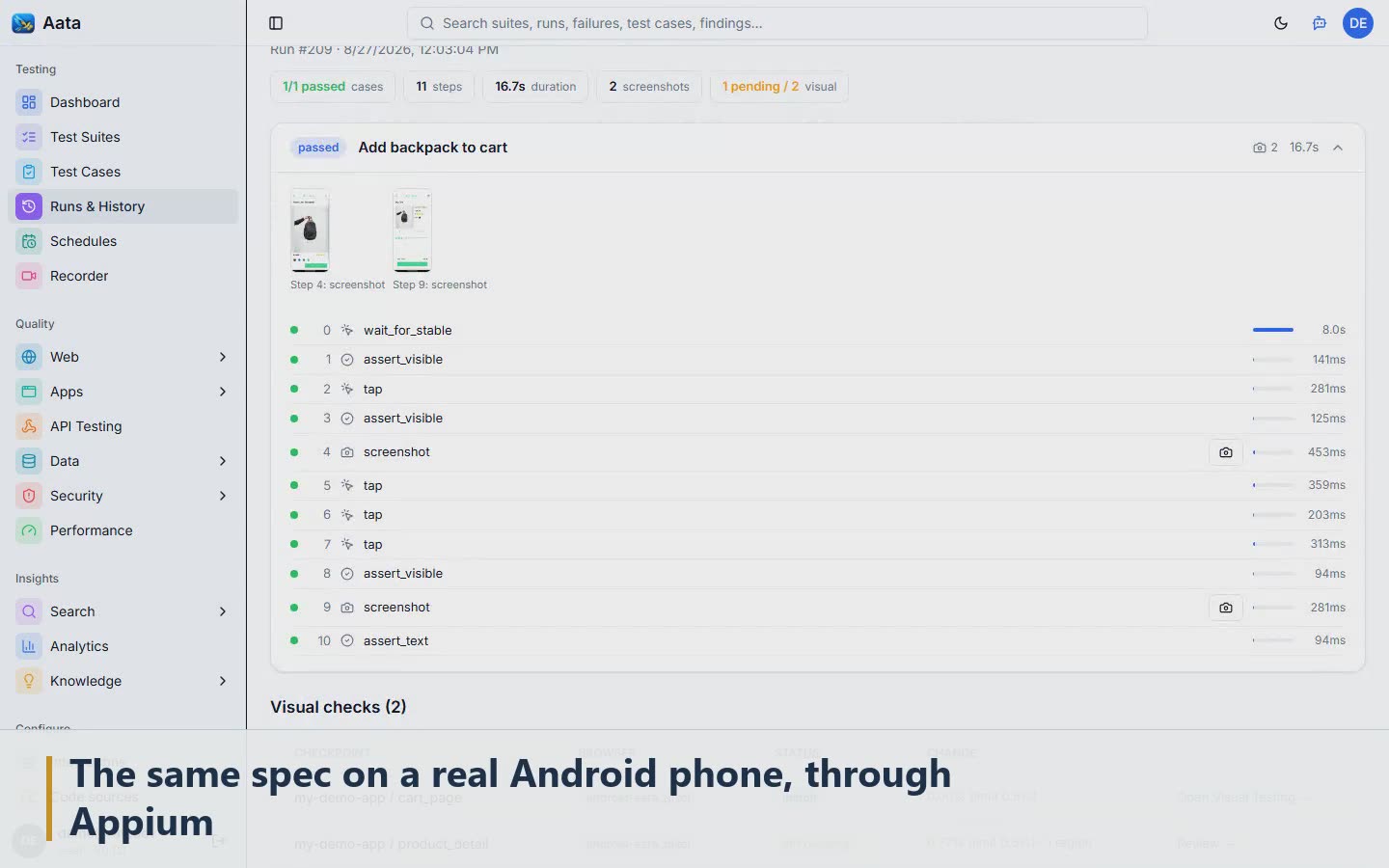
Task: Go to Test Suites
Action: coord(123,137)
